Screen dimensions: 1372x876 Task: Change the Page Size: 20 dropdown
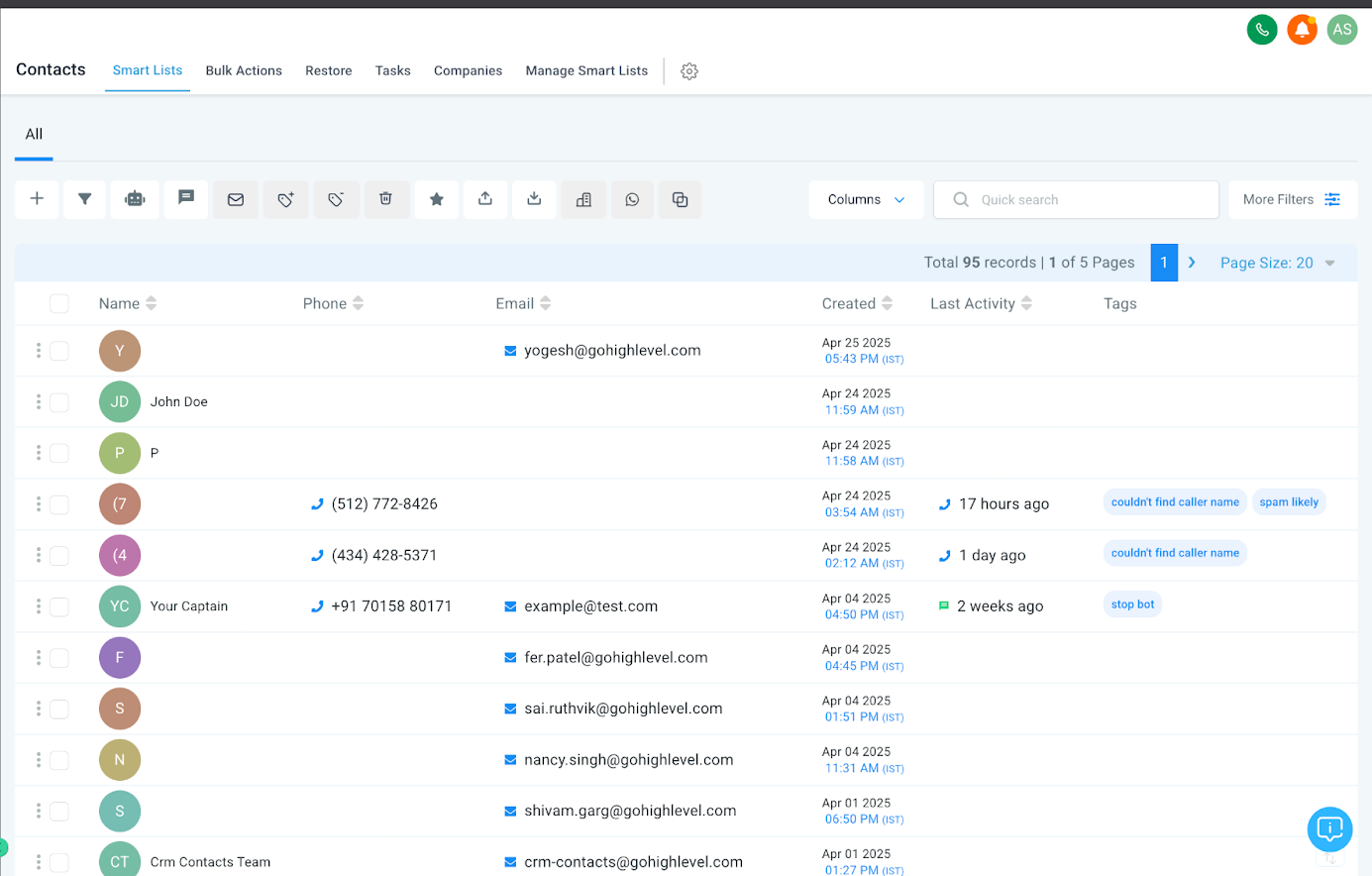pyautogui.click(x=1278, y=263)
